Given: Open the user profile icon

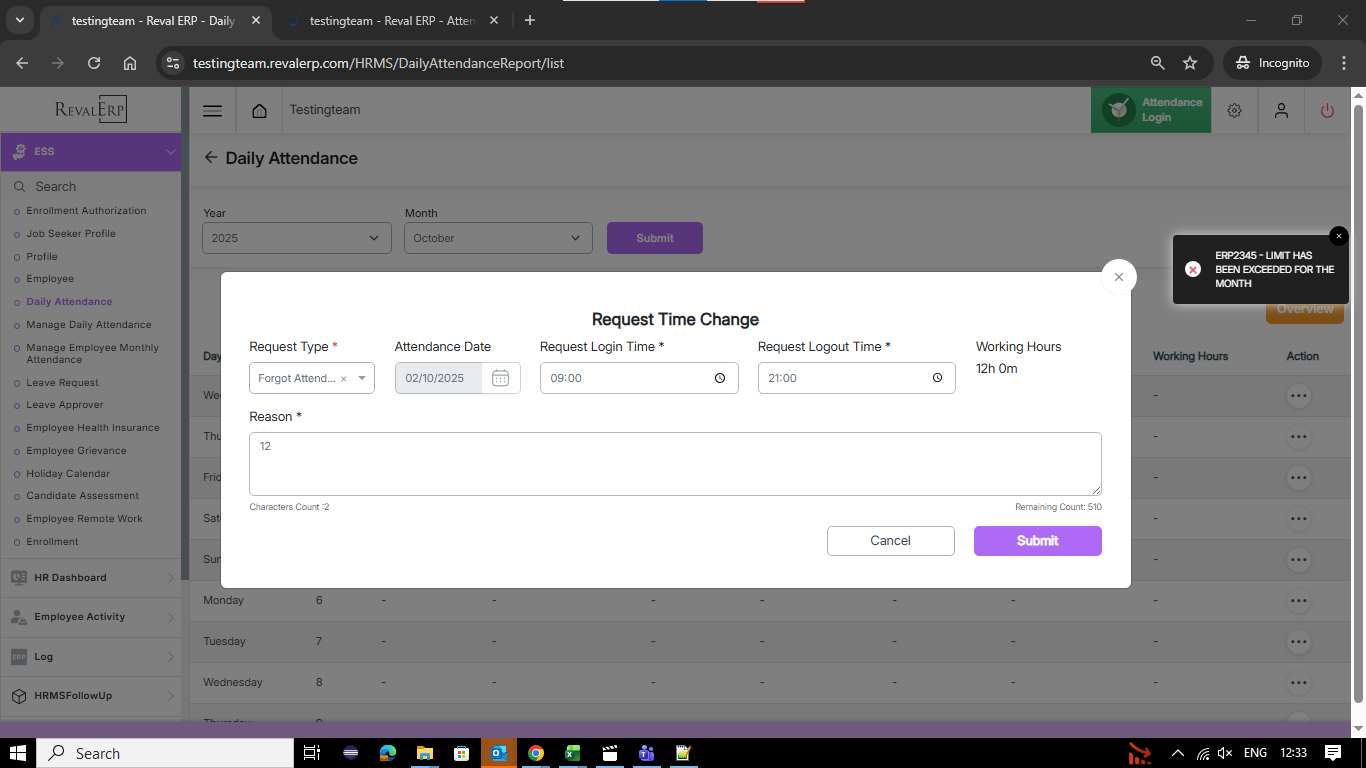Looking at the screenshot, I should [1281, 110].
